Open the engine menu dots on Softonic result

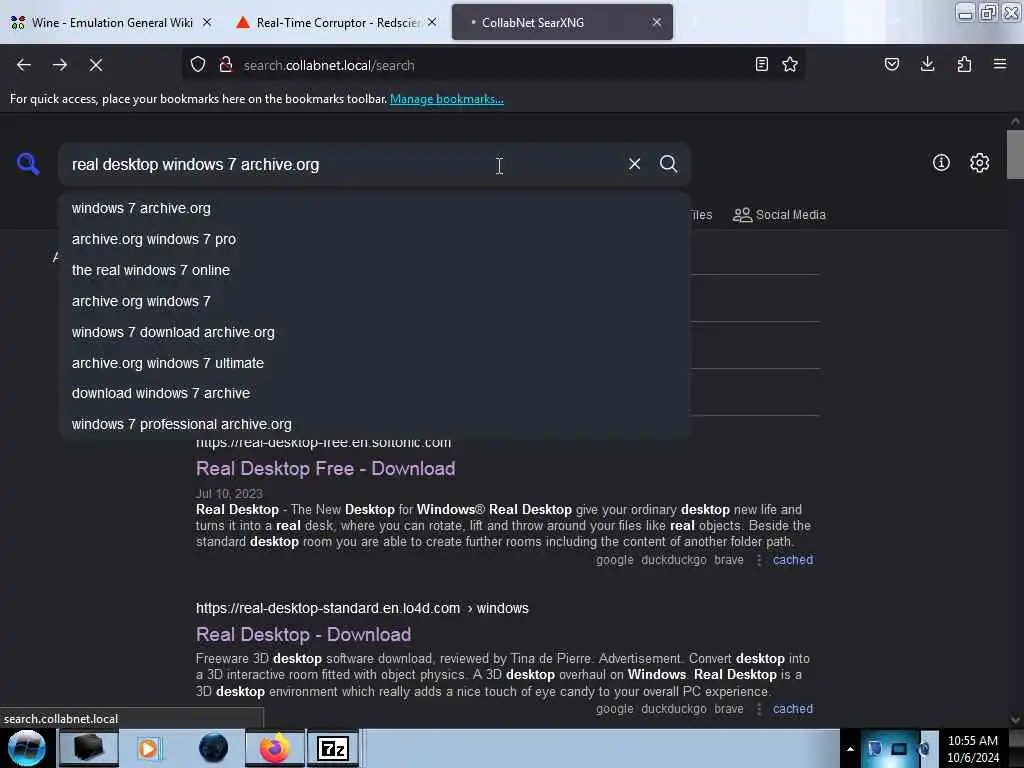[758, 560]
